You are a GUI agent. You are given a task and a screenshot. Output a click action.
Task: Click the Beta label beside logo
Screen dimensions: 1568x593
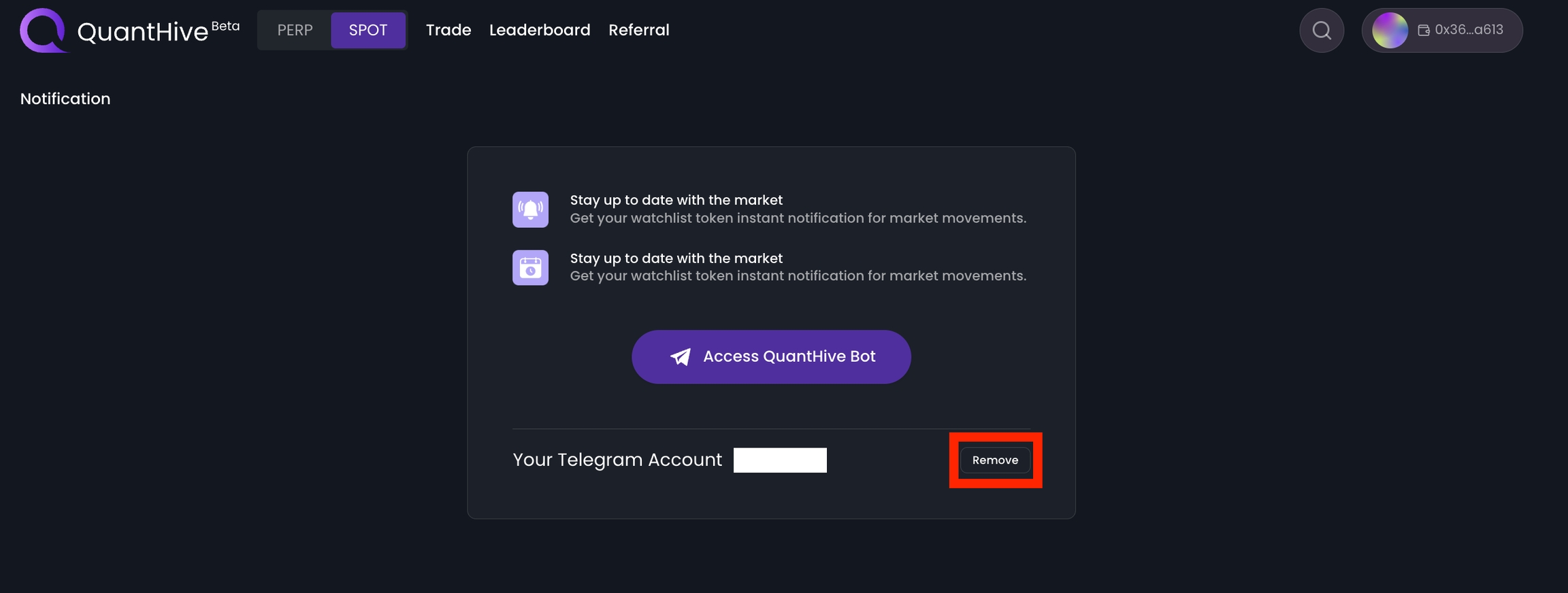(225, 26)
